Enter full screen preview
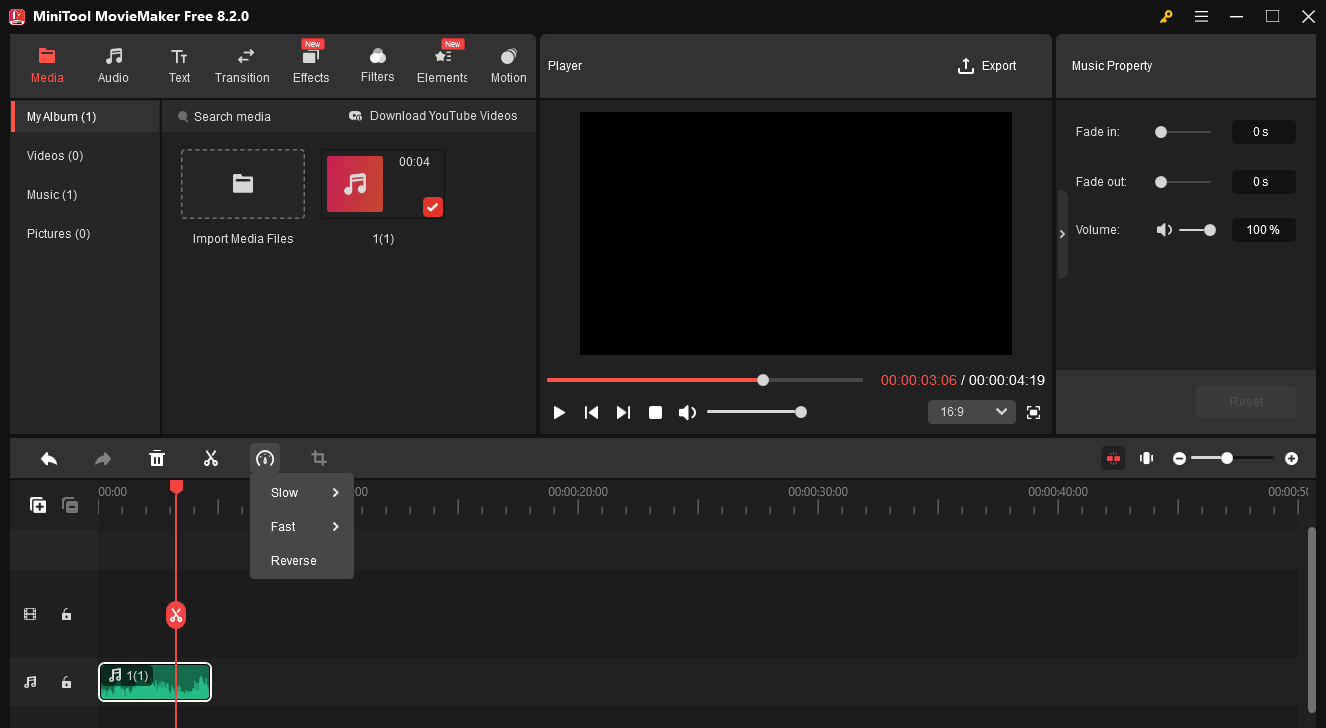This screenshot has width=1326, height=728. coord(1034,412)
